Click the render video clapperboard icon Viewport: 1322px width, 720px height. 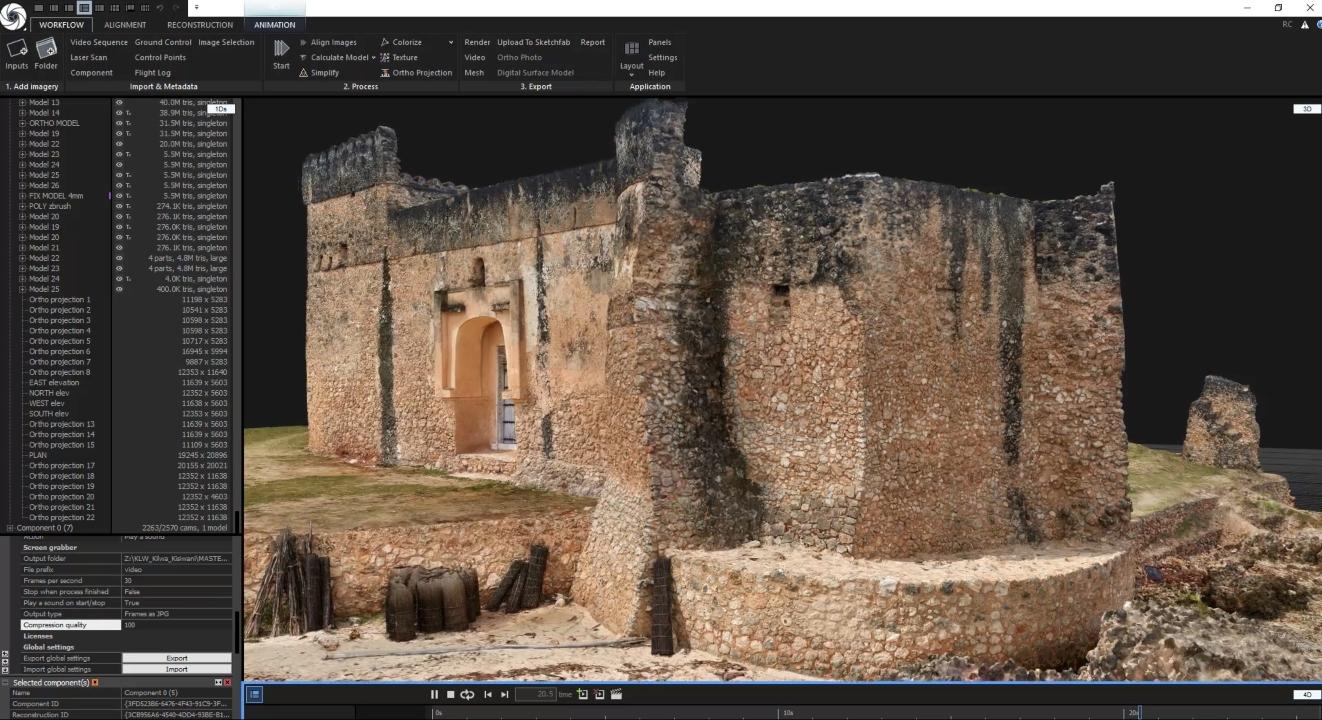[616, 694]
